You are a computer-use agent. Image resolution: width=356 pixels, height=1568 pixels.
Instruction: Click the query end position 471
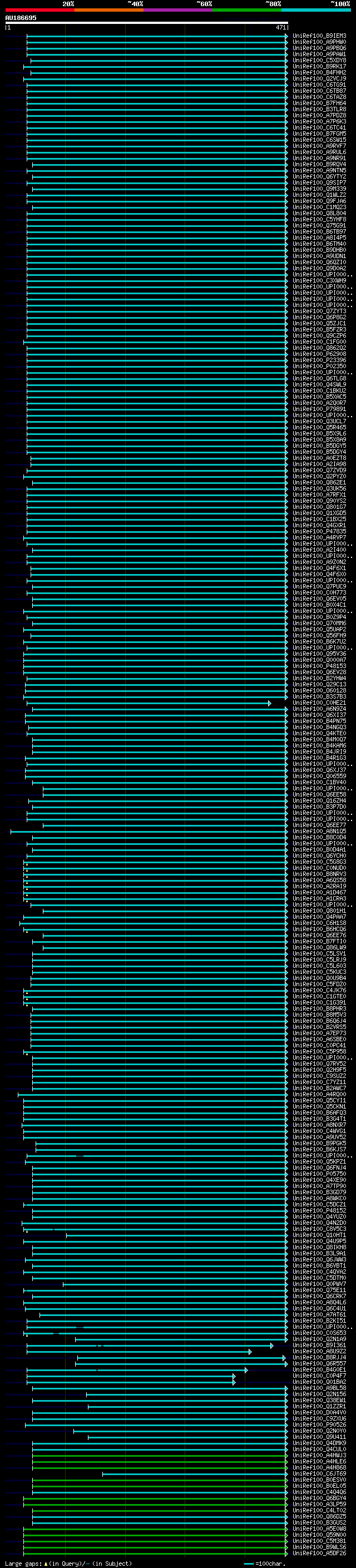point(280,27)
